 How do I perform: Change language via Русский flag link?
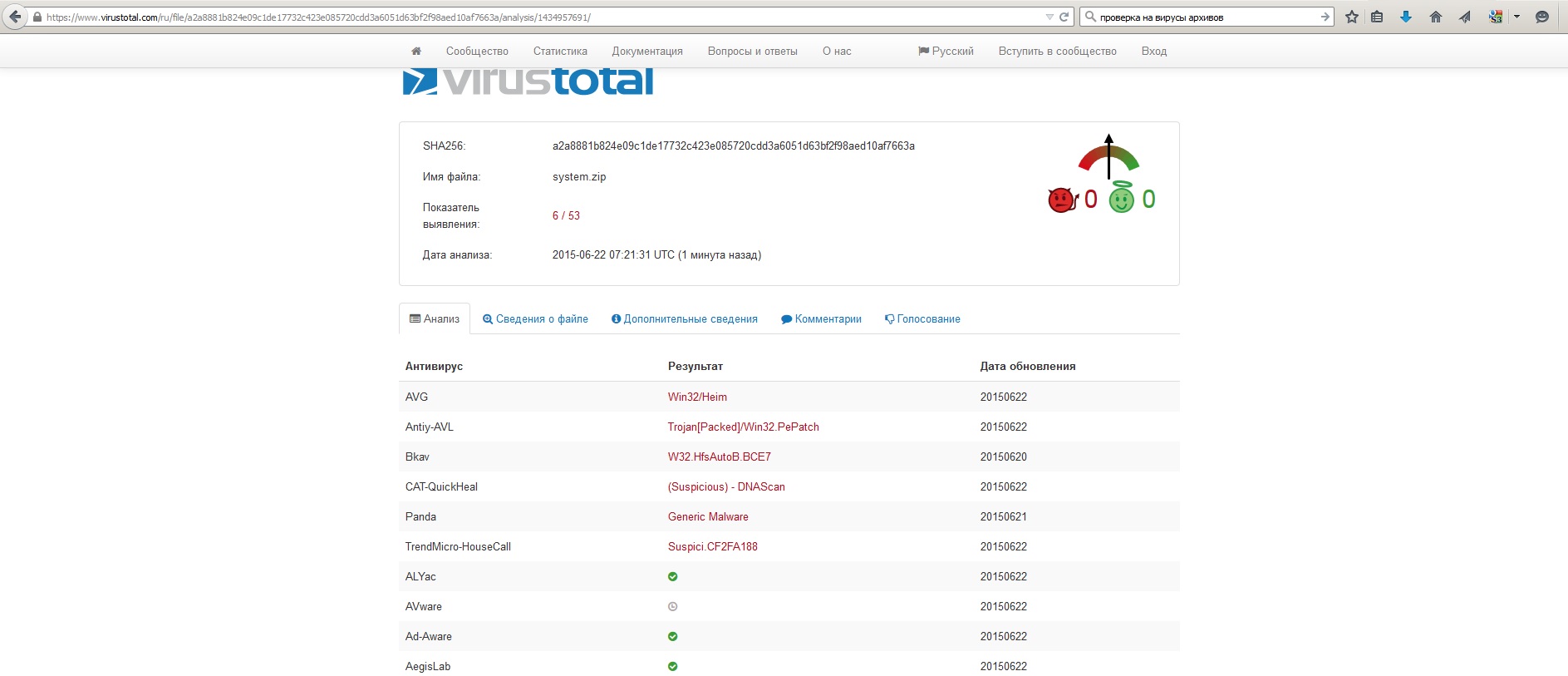946,51
